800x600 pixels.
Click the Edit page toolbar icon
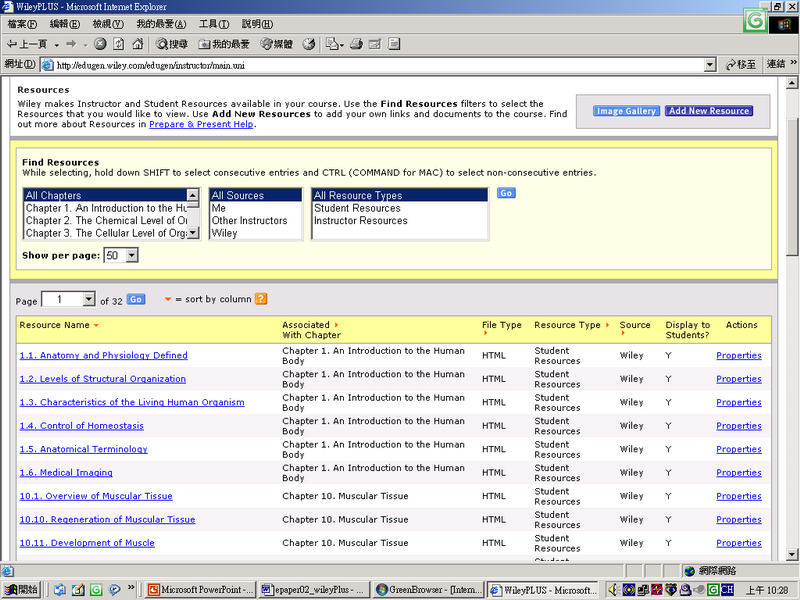click(x=375, y=44)
